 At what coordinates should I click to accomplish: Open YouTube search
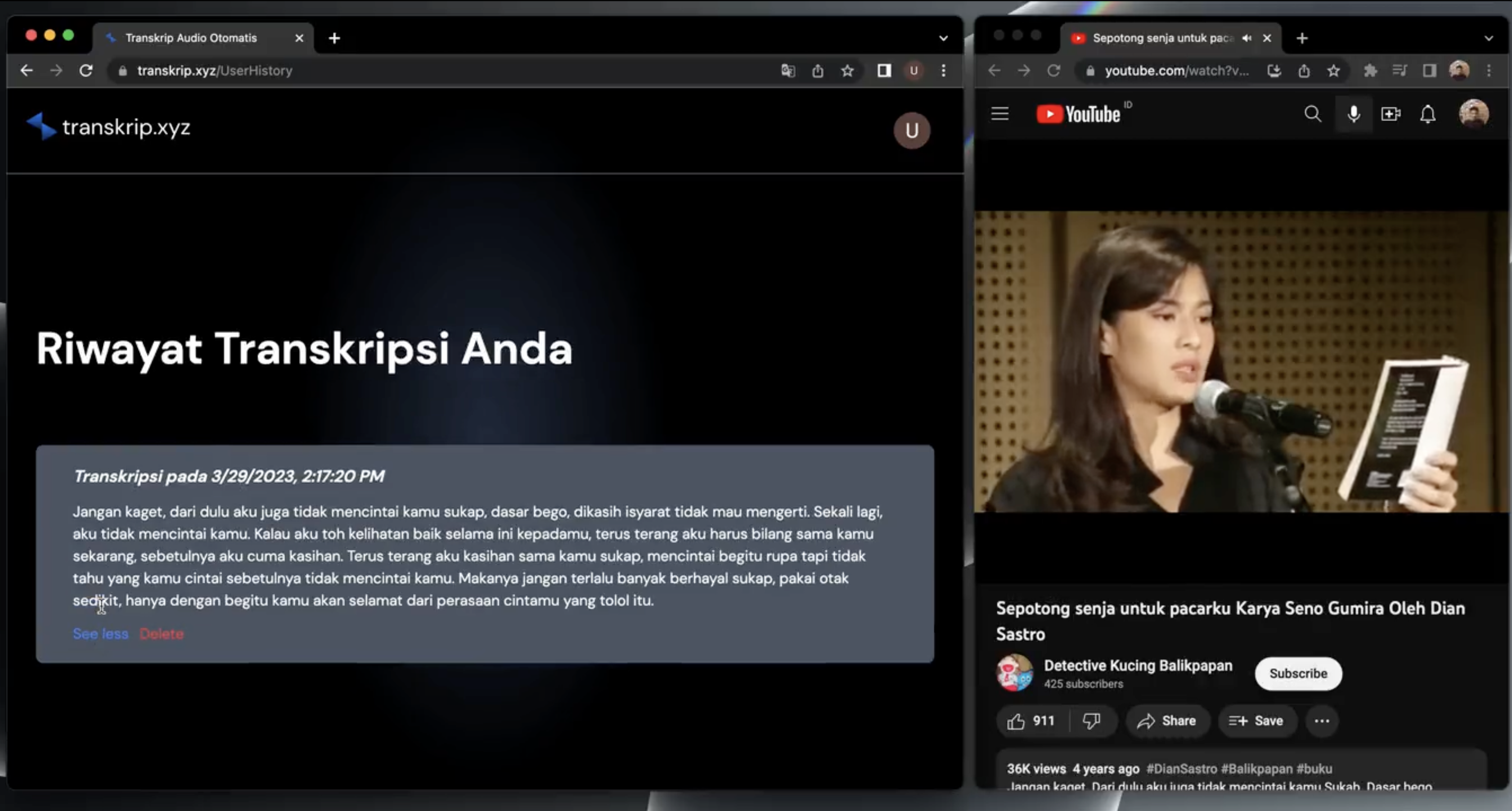click(1313, 114)
